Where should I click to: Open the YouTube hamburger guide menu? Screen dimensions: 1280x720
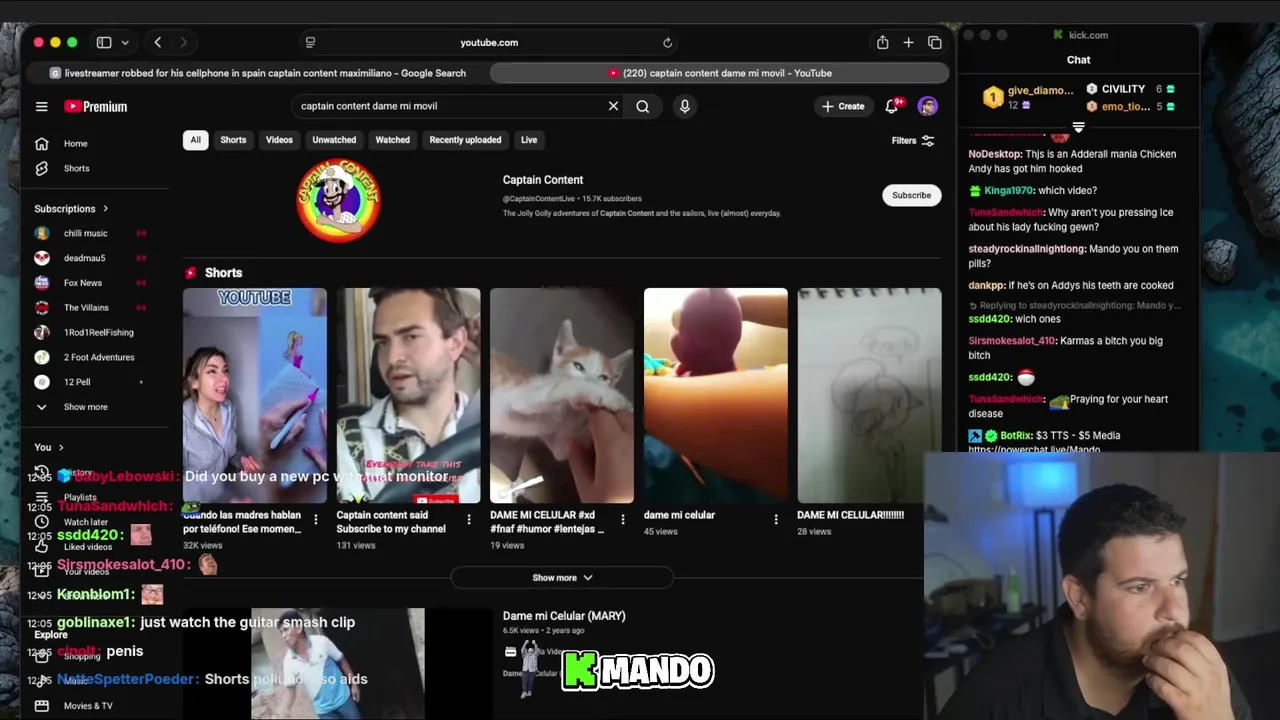click(x=42, y=106)
